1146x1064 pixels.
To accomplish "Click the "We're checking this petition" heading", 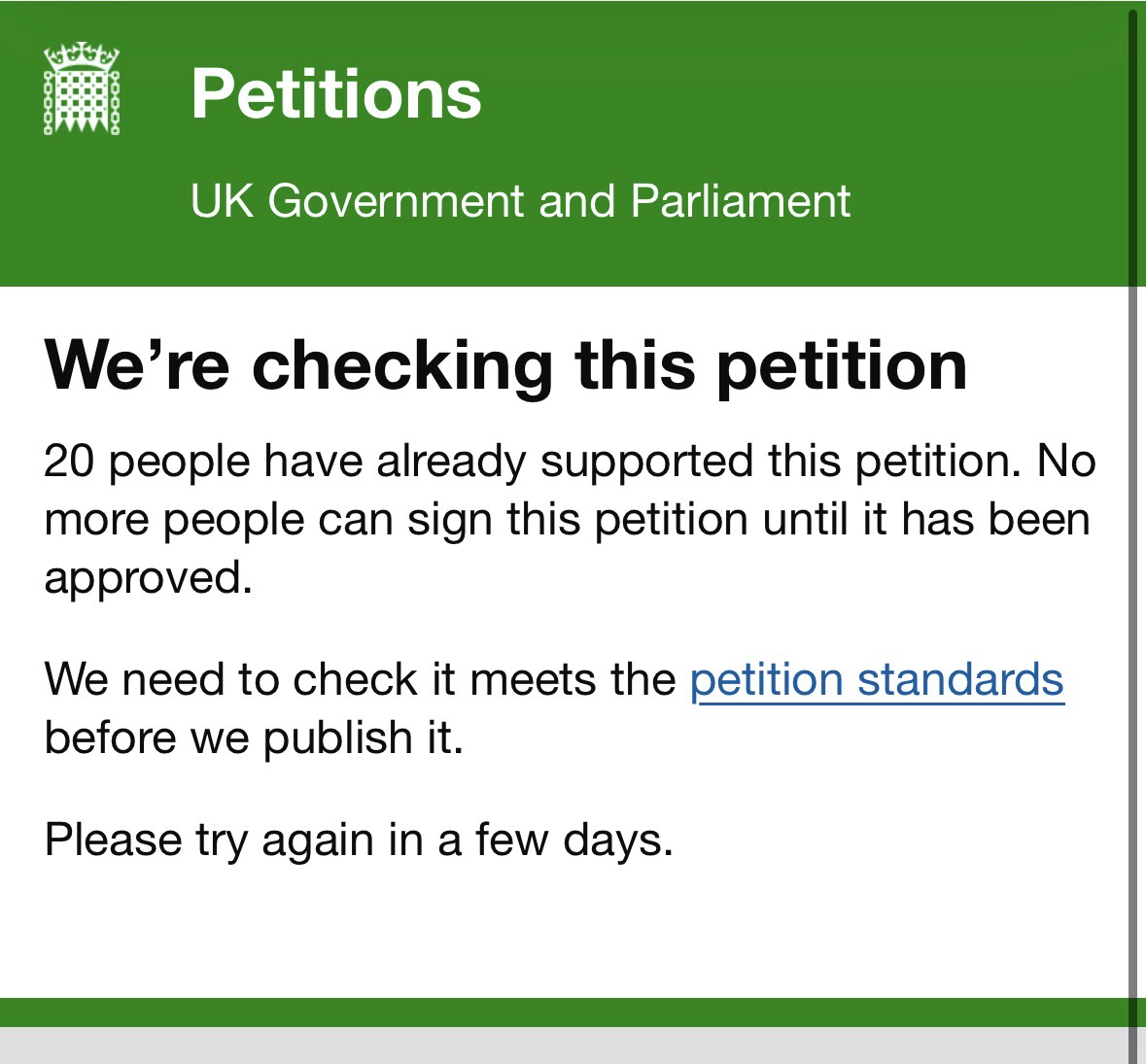I will [505, 364].
